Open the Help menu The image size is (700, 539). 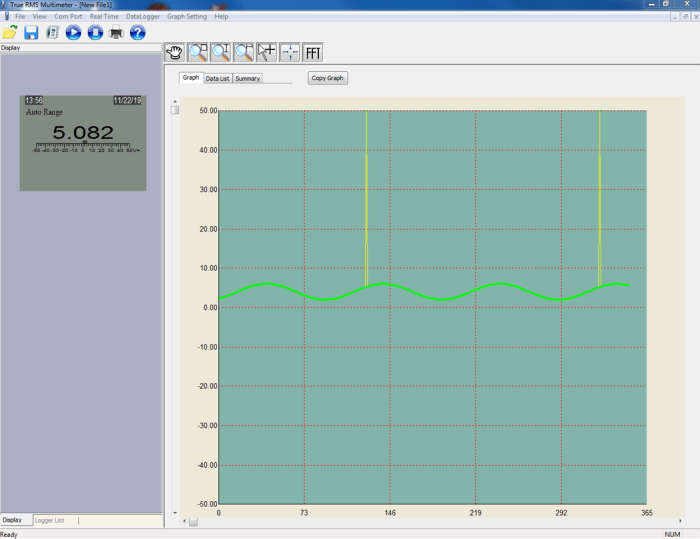[221, 16]
